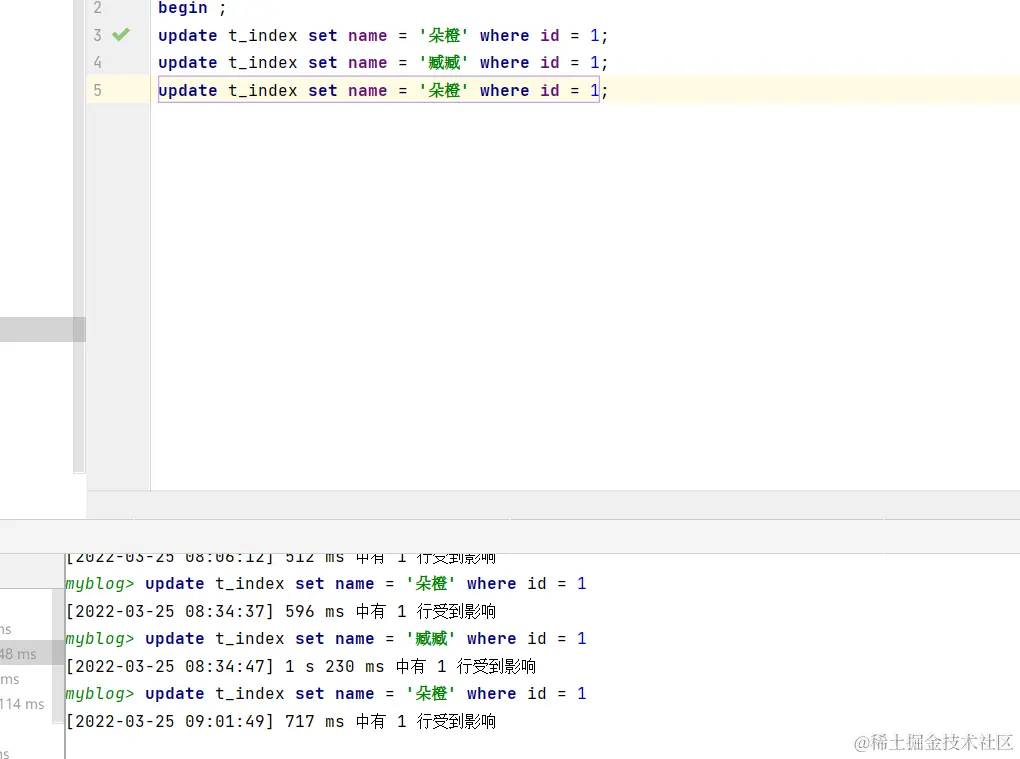Image resolution: width=1020 pixels, height=759 pixels.
Task: Click the highlighted line 5 update statement
Action: [382, 90]
